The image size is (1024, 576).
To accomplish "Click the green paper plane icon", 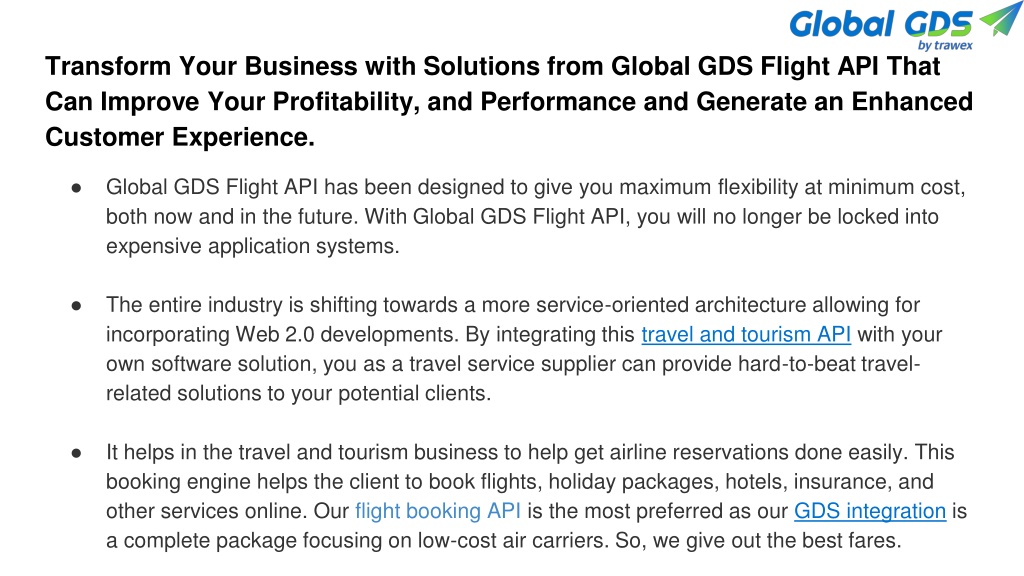I will 1000,18.
